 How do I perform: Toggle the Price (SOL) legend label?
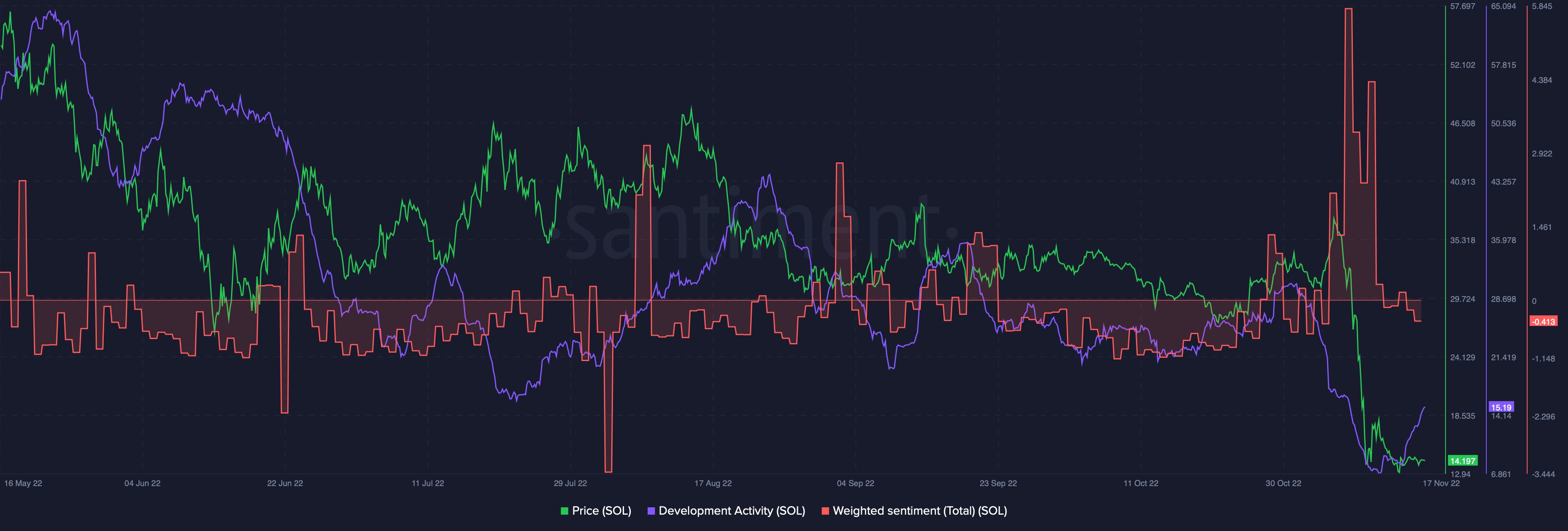click(601, 511)
